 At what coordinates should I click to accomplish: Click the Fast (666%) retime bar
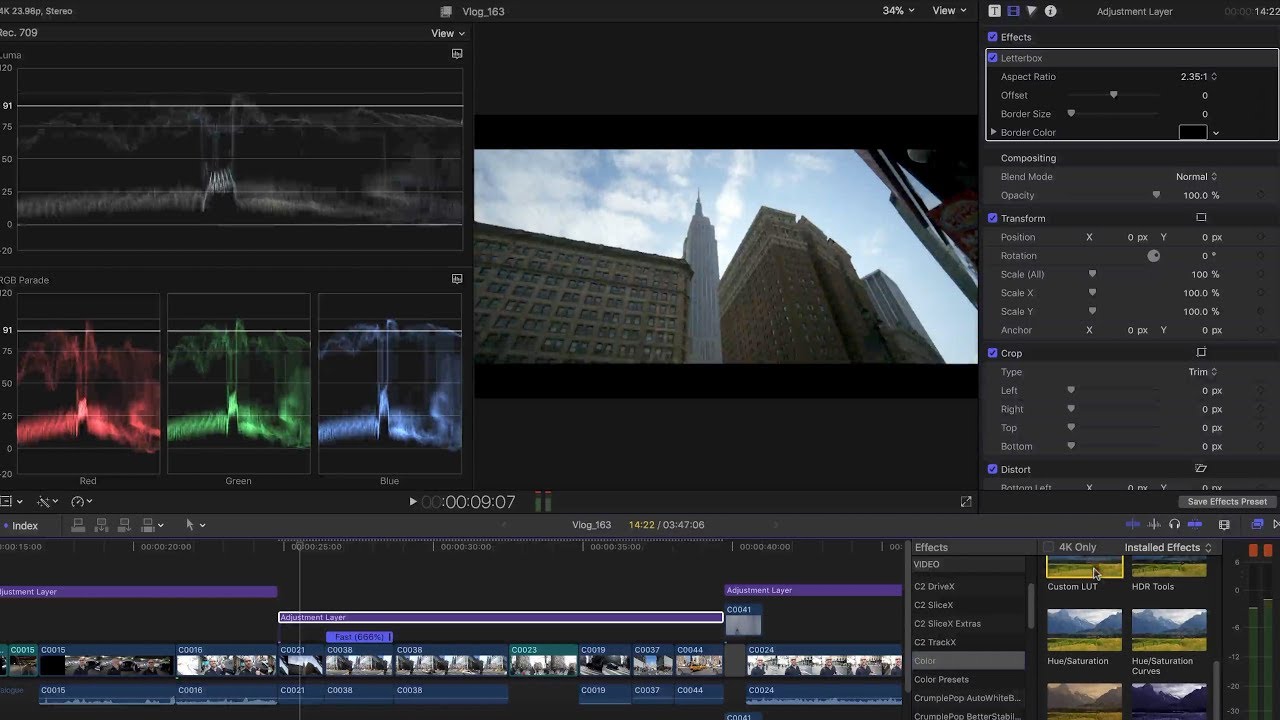359,637
